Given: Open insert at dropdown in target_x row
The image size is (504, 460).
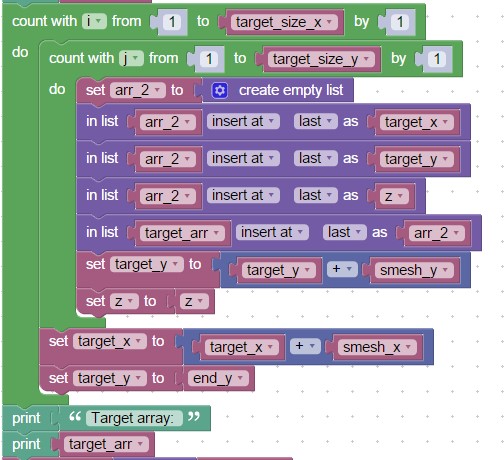Looking at the screenshot, I should click(243, 121).
